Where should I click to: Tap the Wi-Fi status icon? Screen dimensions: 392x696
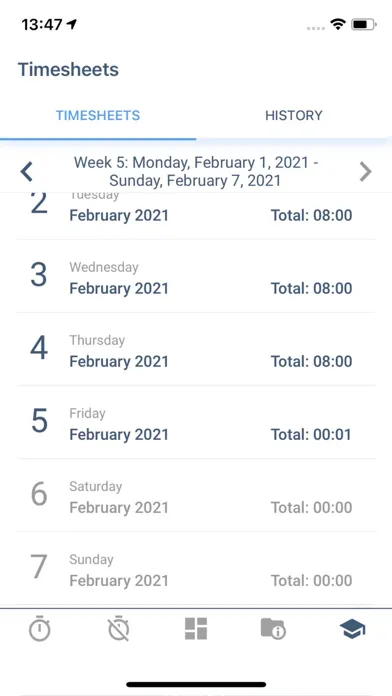tap(338, 24)
